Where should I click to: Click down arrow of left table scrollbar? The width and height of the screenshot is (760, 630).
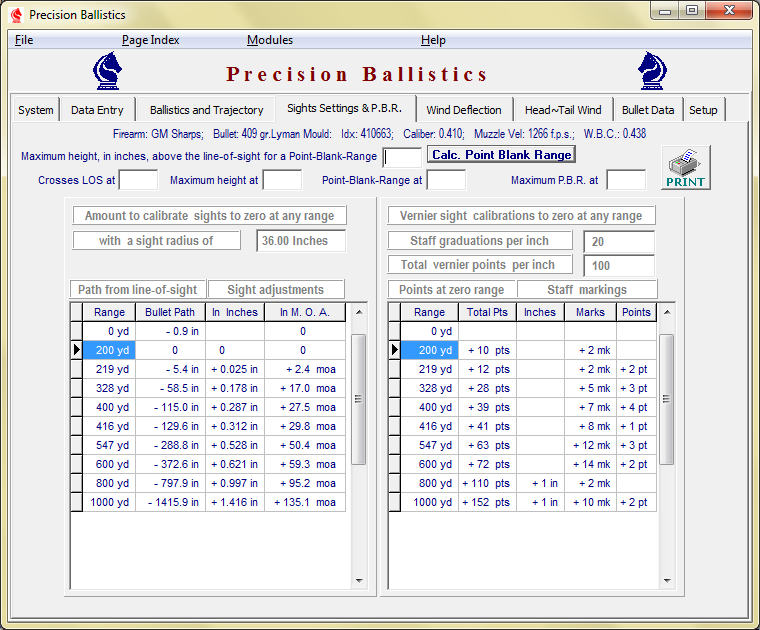(359, 581)
